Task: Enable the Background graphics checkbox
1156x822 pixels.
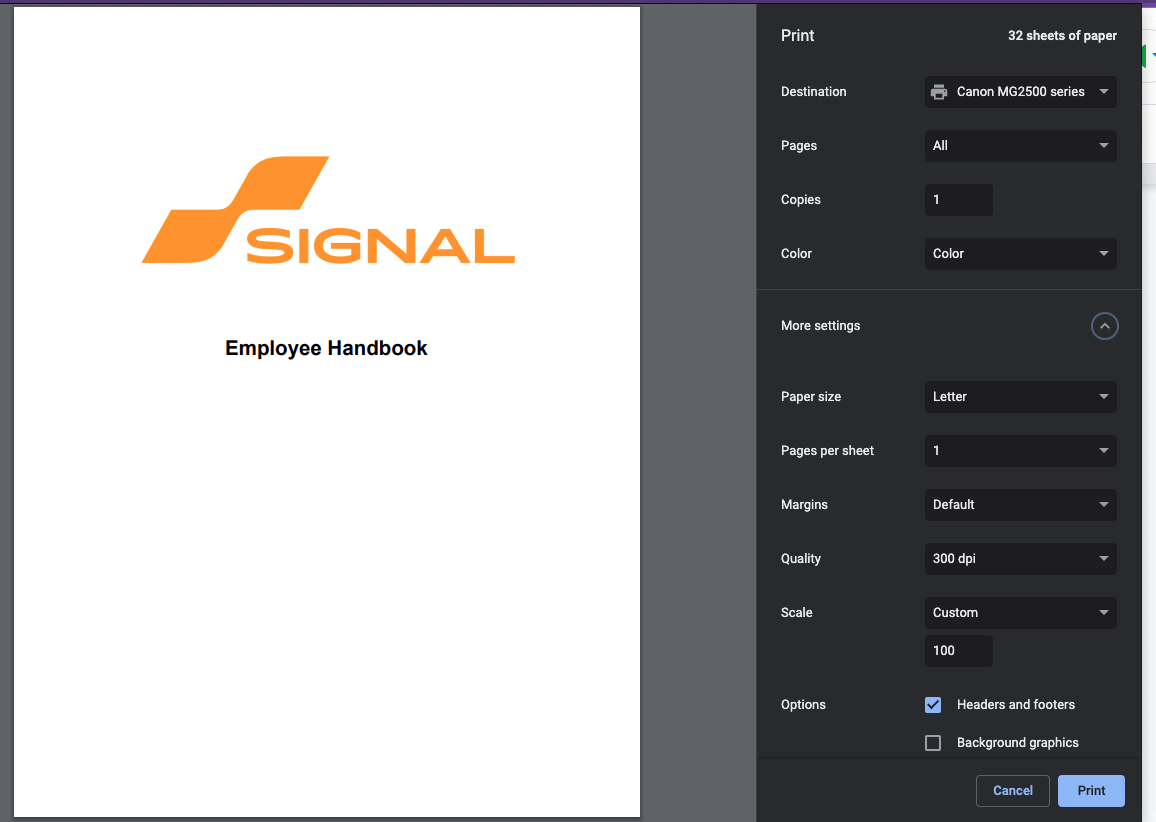Action: (x=933, y=742)
